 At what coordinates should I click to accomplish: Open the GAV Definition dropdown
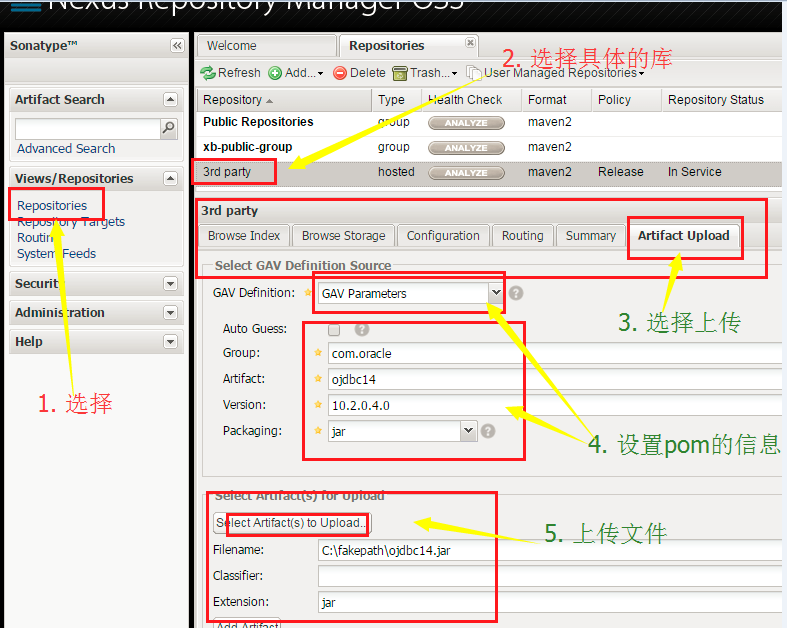coord(495,293)
